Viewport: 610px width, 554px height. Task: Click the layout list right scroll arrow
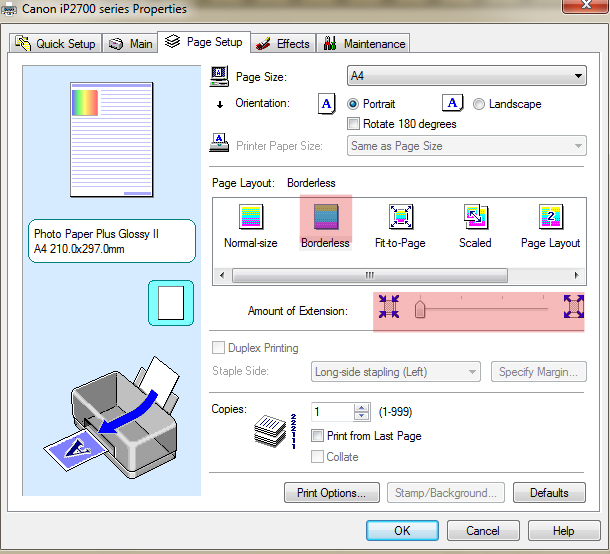click(x=577, y=275)
